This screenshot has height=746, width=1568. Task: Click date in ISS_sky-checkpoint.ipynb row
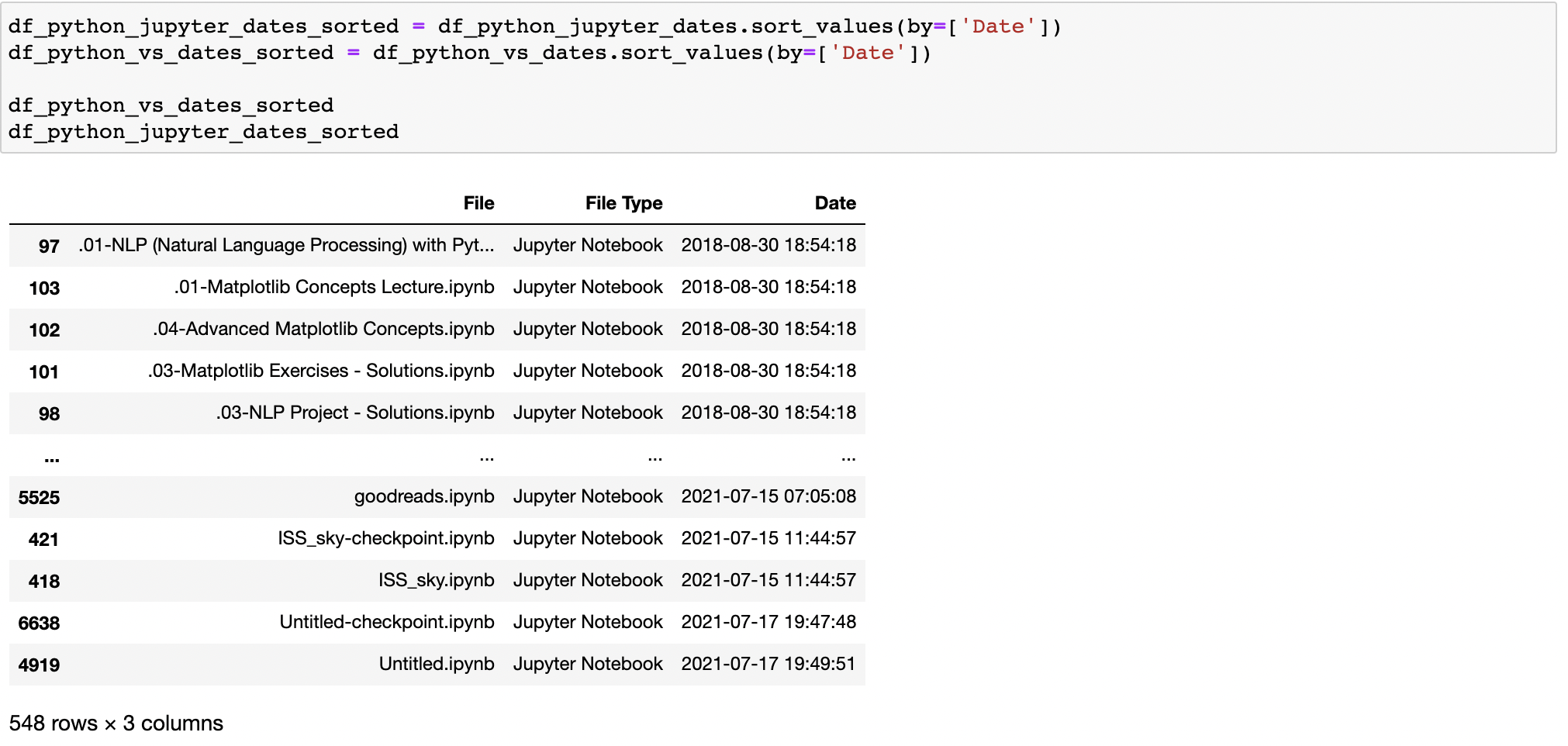click(768, 538)
